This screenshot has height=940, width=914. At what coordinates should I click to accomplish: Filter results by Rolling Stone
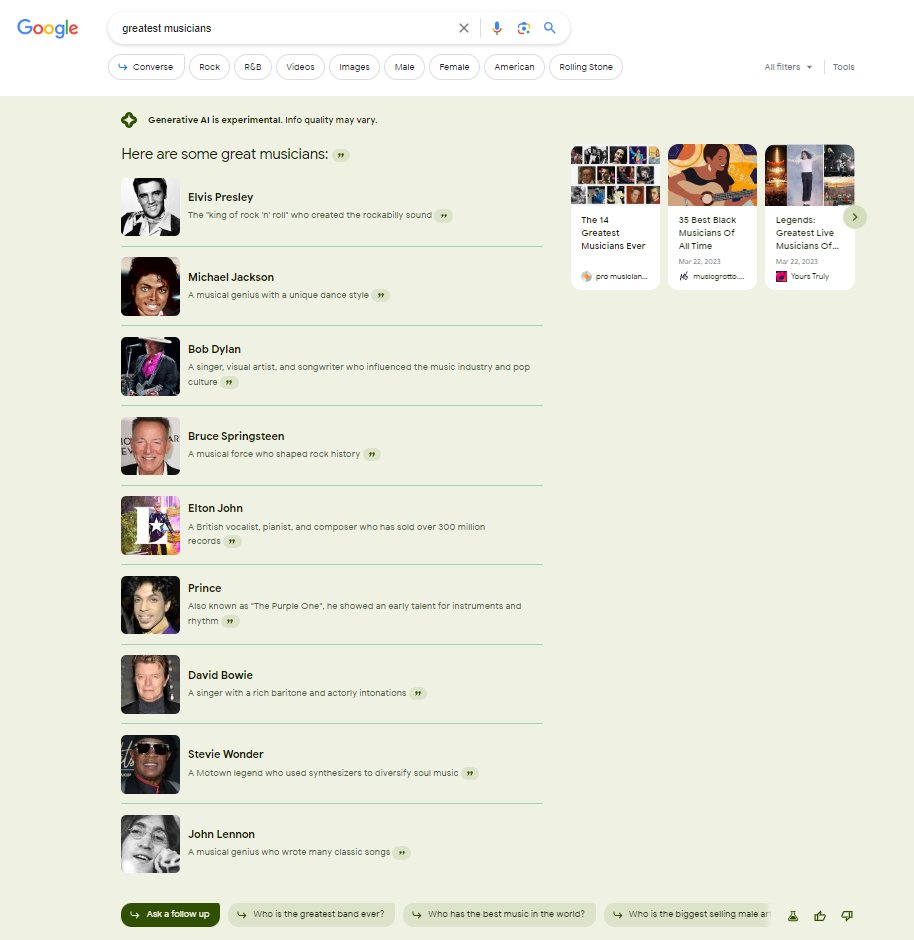point(586,67)
